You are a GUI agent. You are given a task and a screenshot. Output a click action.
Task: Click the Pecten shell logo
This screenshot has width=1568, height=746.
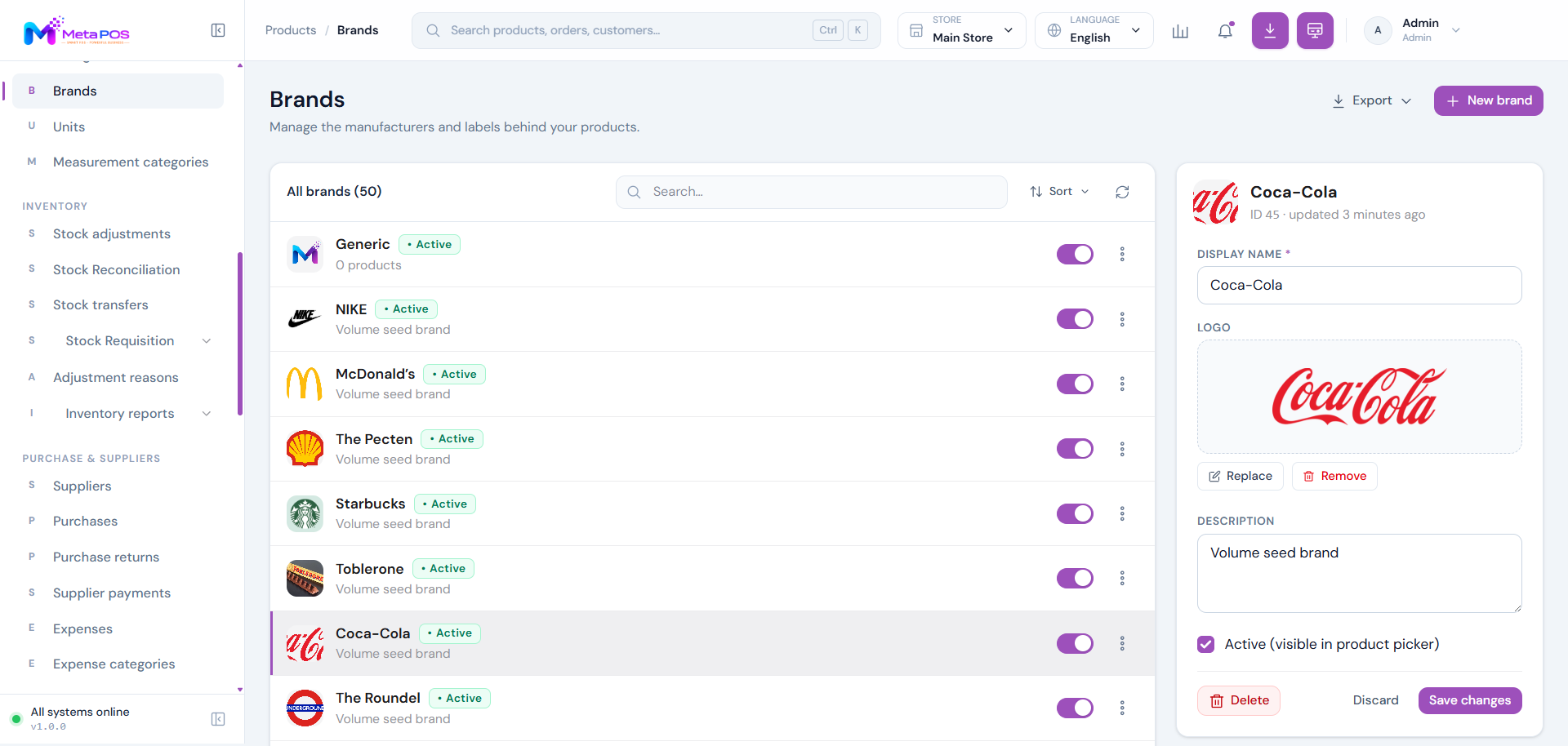(x=305, y=449)
